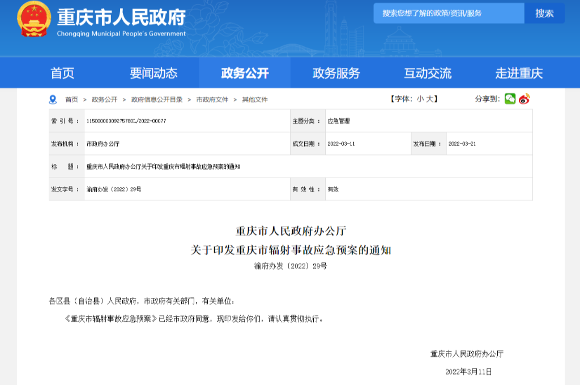Click the Chongqing Municipal People's Government subtitle
The height and width of the screenshot is (385, 580).
coord(121,34)
